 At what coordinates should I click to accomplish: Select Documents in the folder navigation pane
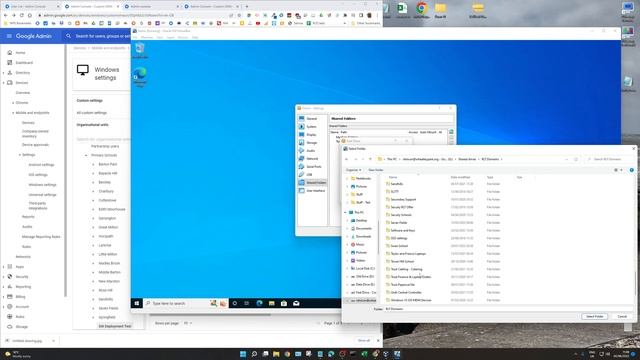click(x=363, y=229)
